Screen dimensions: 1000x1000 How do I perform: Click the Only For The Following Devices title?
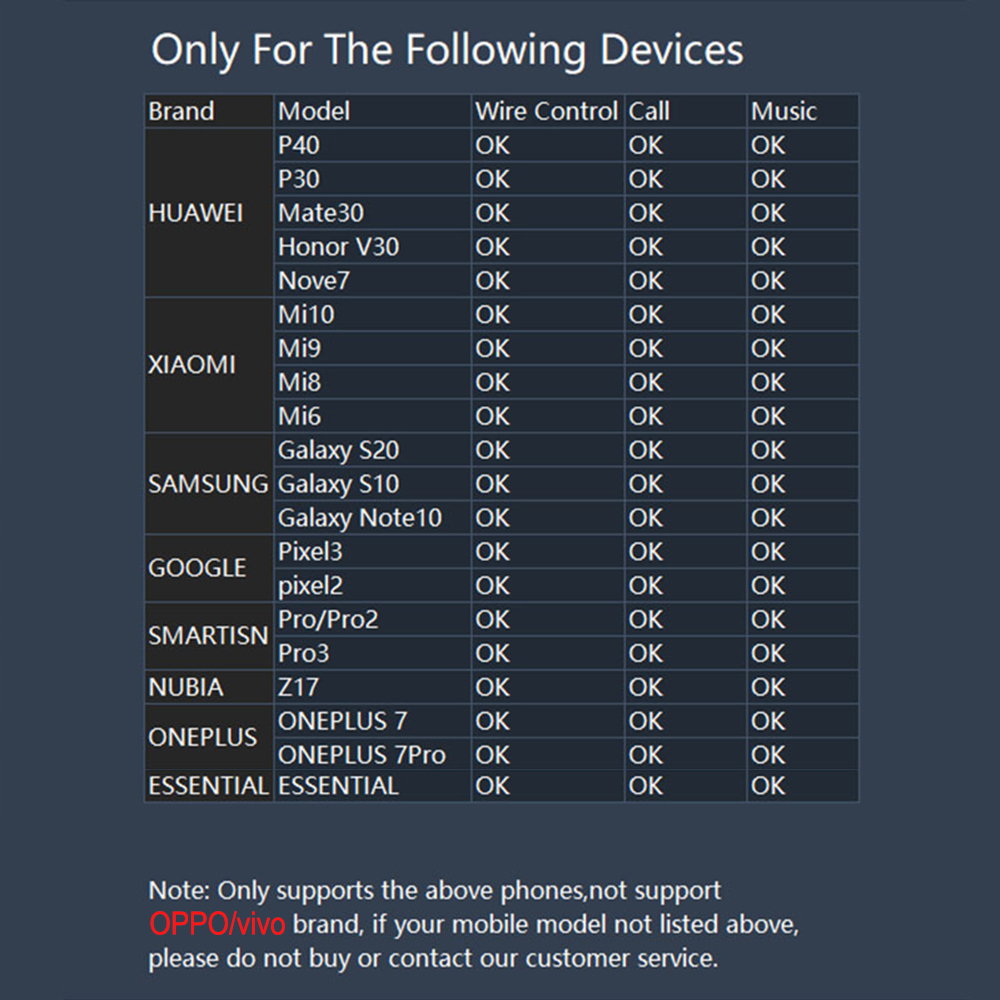(447, 51)
